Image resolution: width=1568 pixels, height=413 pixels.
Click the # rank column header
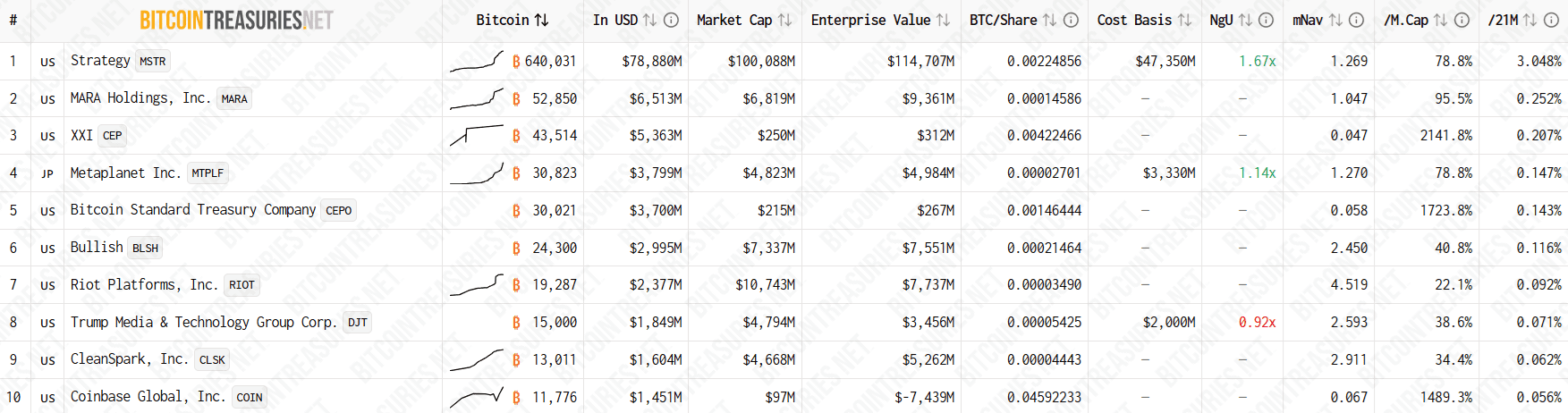tap(13, 20)
